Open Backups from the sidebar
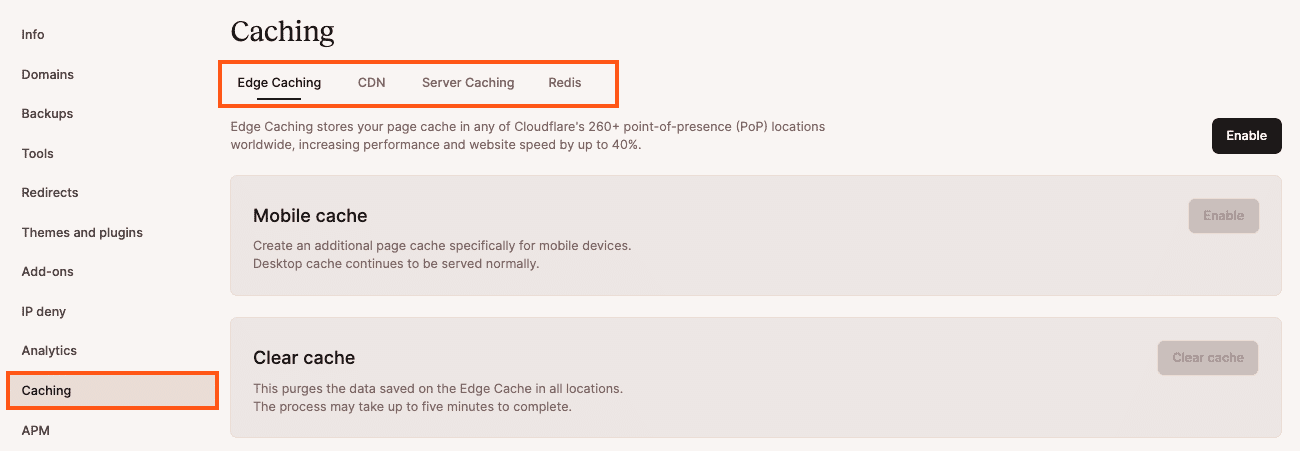Screen dimensions: 1300x451 click(47, 114)
